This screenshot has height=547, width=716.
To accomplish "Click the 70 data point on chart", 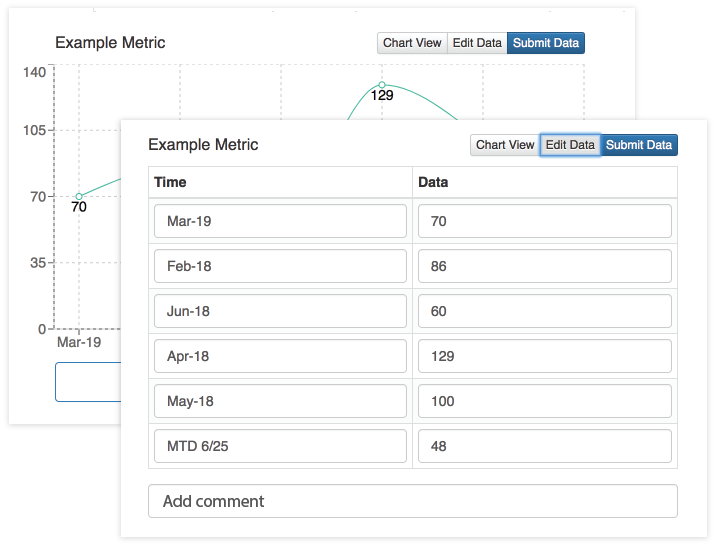I will click(79, 196).
